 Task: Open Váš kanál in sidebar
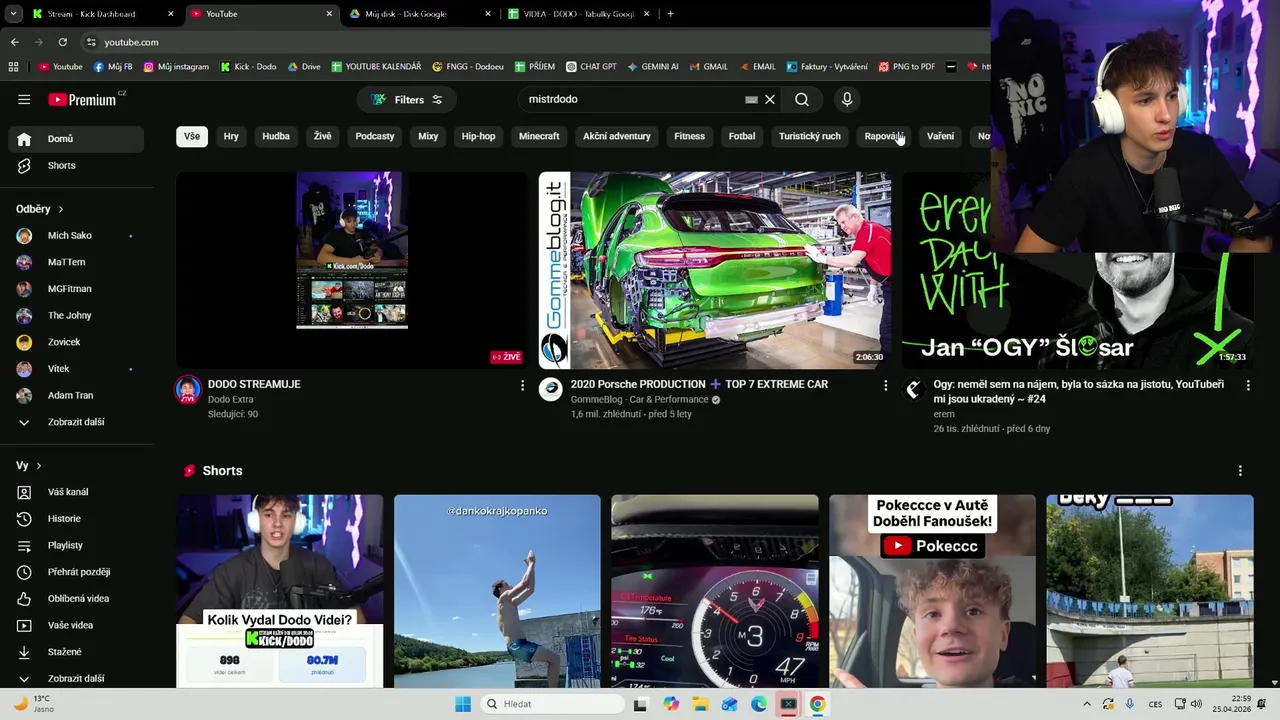[76, 492]
